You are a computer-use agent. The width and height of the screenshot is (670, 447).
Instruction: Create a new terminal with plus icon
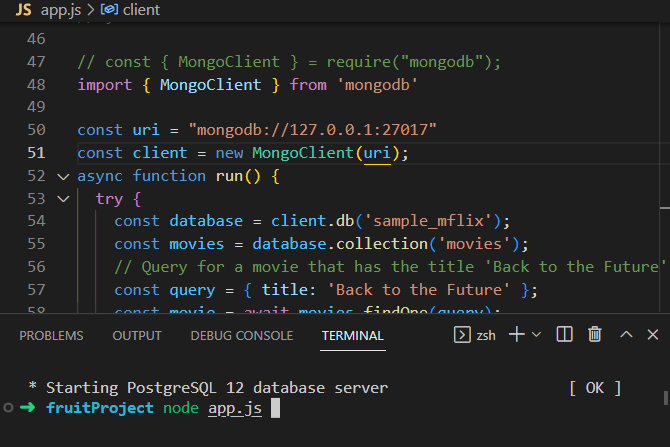coord(517,335)
